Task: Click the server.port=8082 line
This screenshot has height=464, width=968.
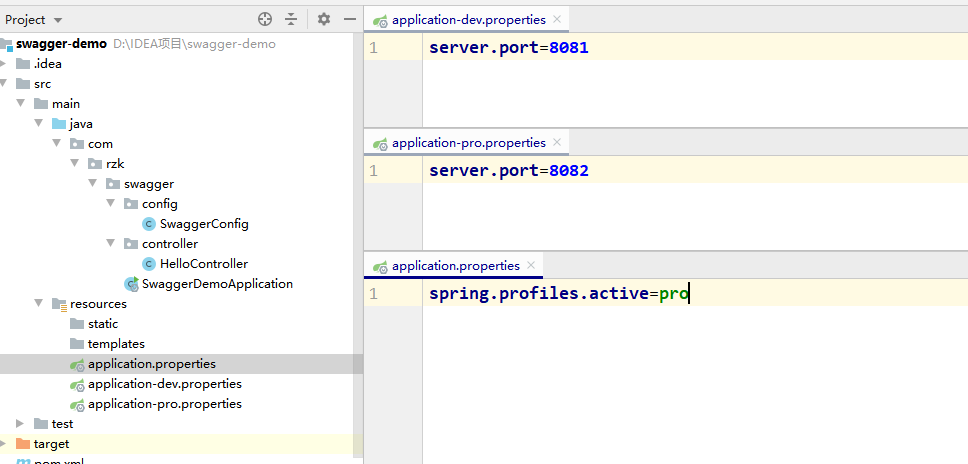Action: 509,170
